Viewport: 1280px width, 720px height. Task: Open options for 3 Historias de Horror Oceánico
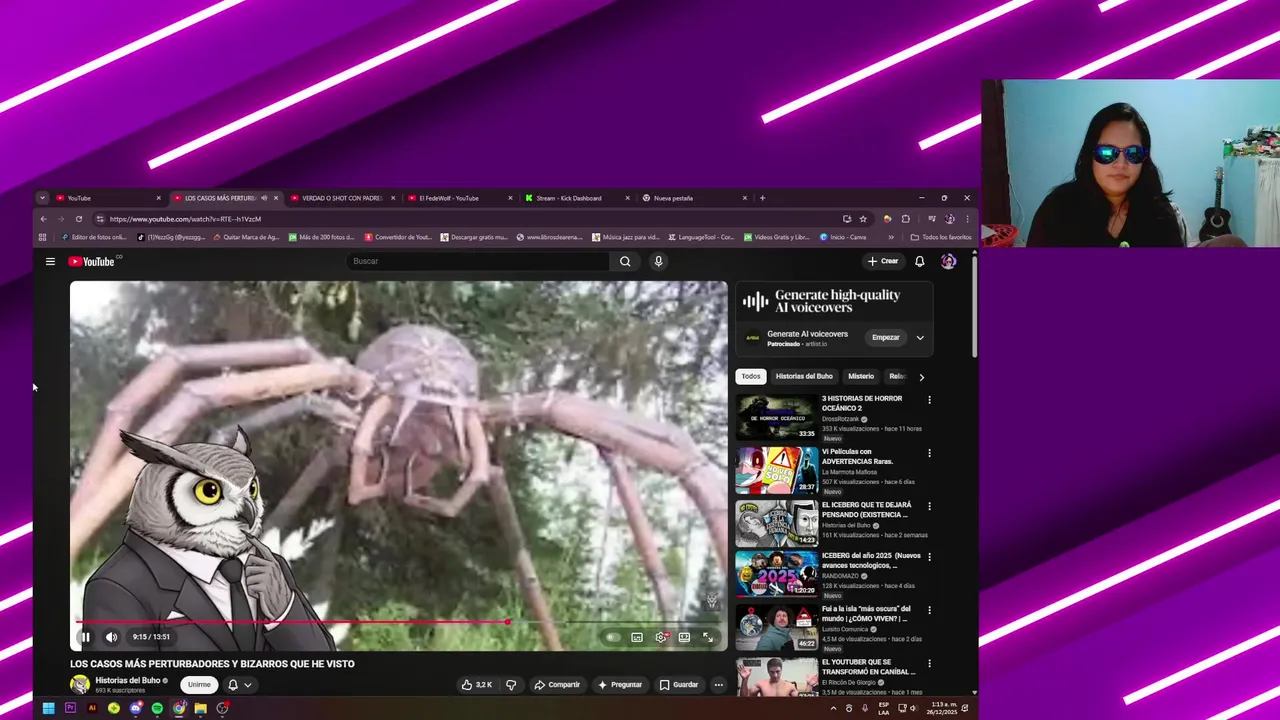(x=929, y=400)
